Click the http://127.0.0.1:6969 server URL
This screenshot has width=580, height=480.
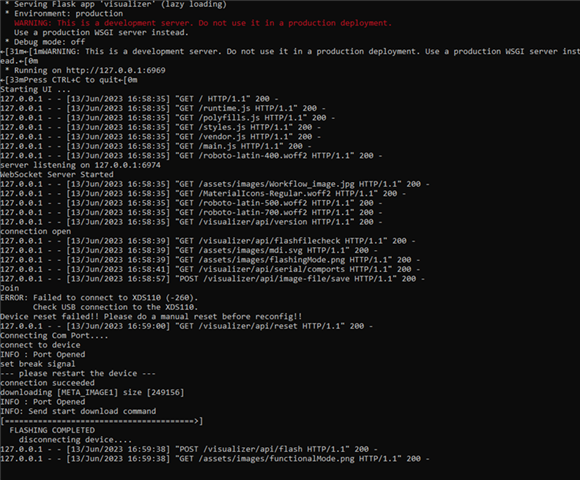pyautogui.click(x=115, y=70)
